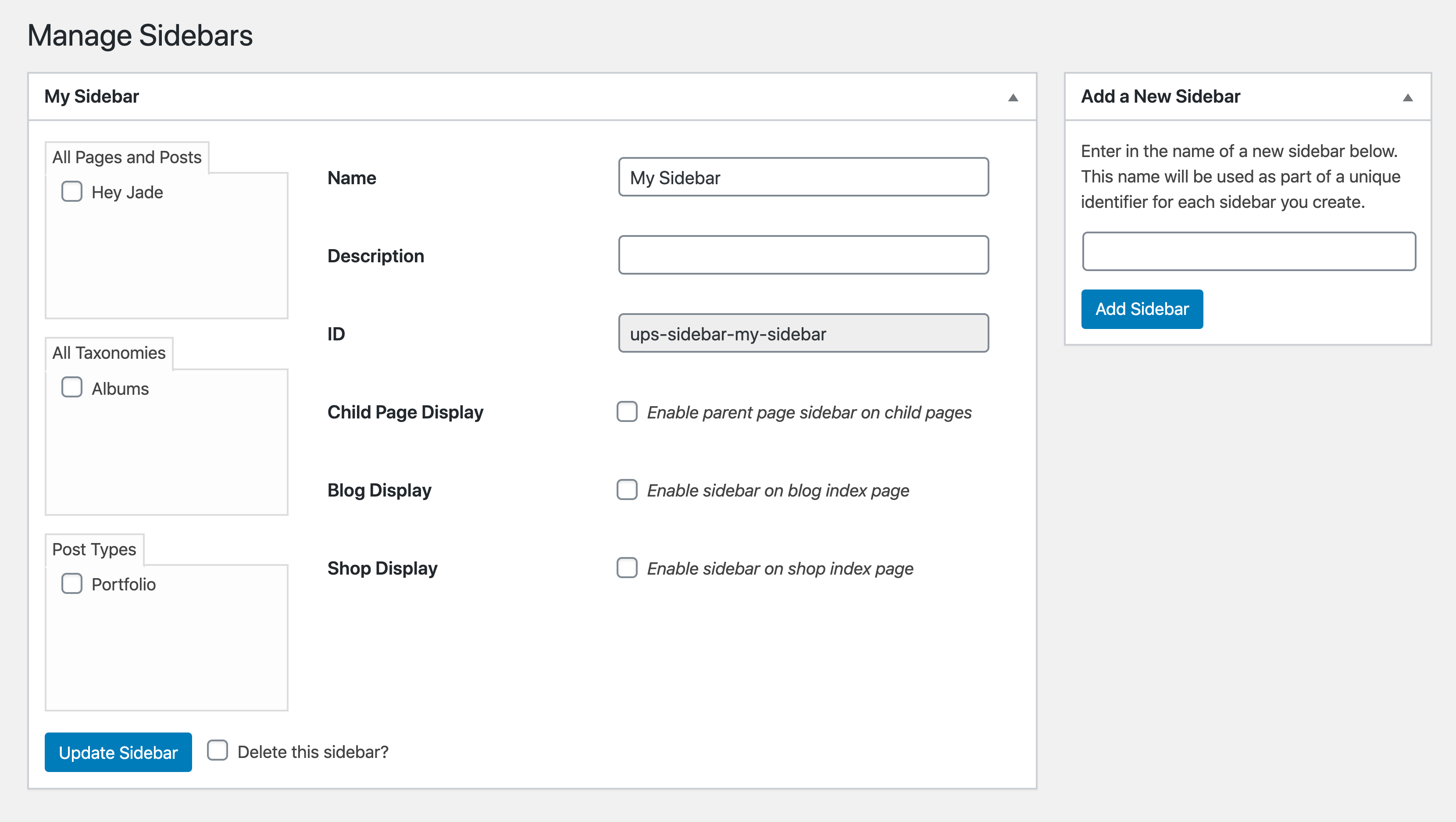
Task: Click the ID field ups-sidebar-my-sidebar
Action: pos(803,333)
